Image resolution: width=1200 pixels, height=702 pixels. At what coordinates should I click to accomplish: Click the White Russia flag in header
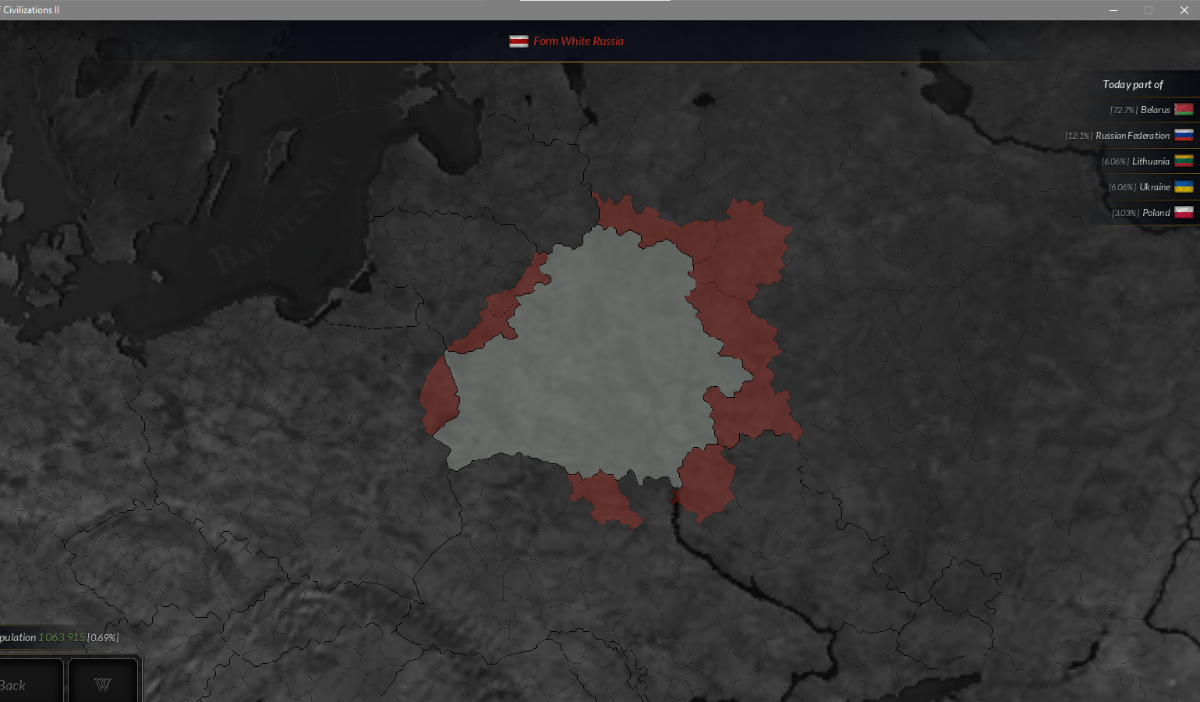518,41
